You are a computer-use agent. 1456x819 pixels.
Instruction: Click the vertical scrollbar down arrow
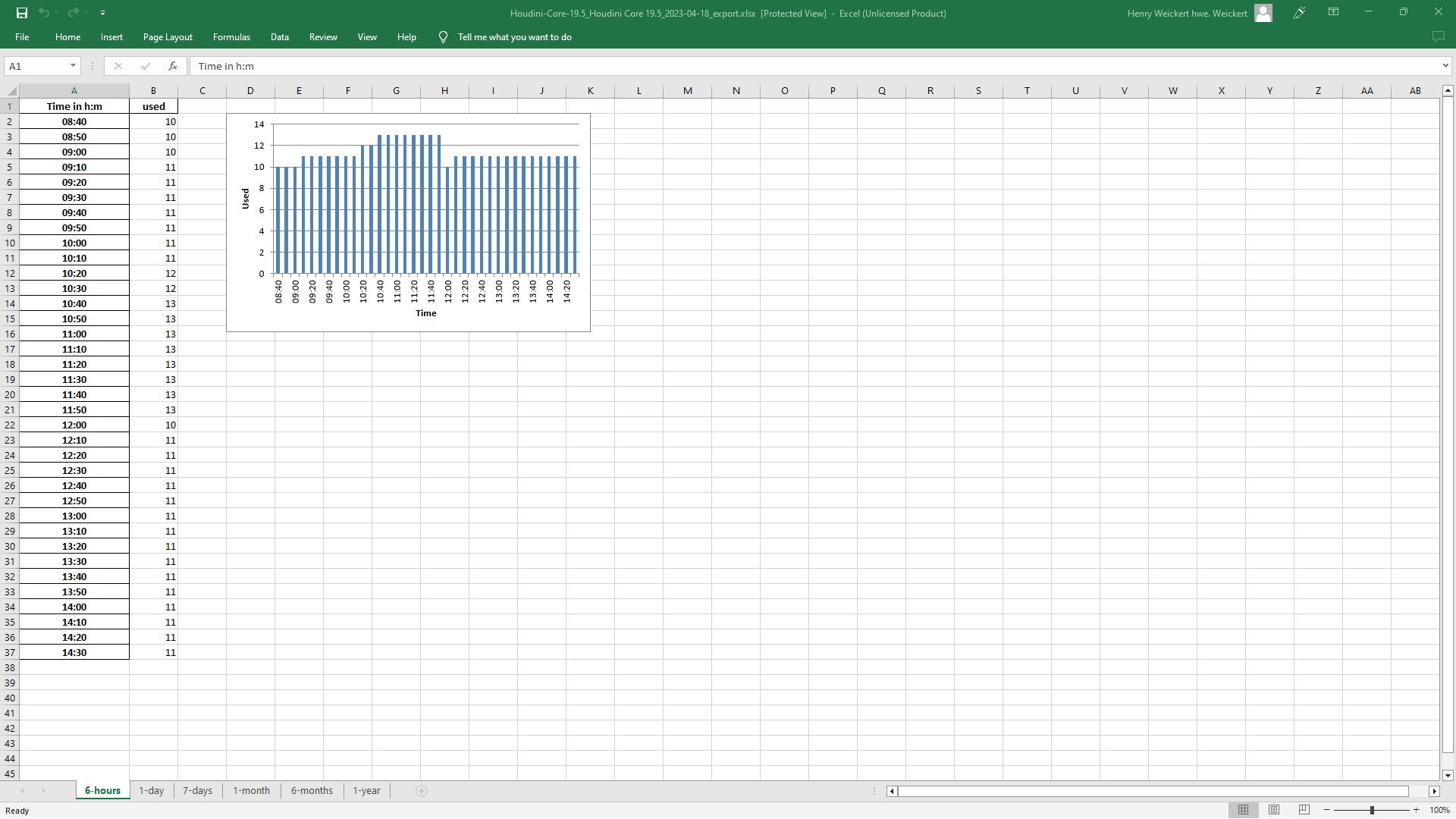1448,775
